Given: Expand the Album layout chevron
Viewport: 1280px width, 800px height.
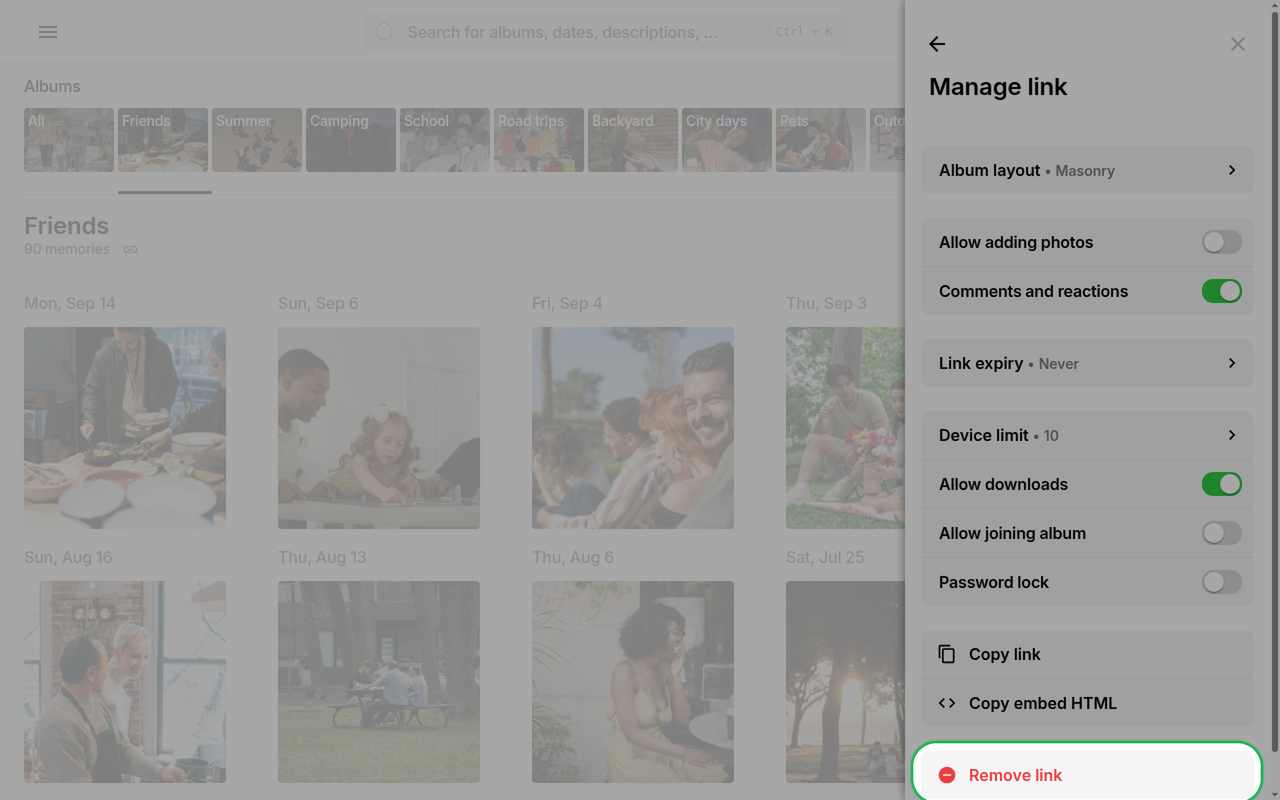Looking at the screenshot, I should coord(1232,170).
